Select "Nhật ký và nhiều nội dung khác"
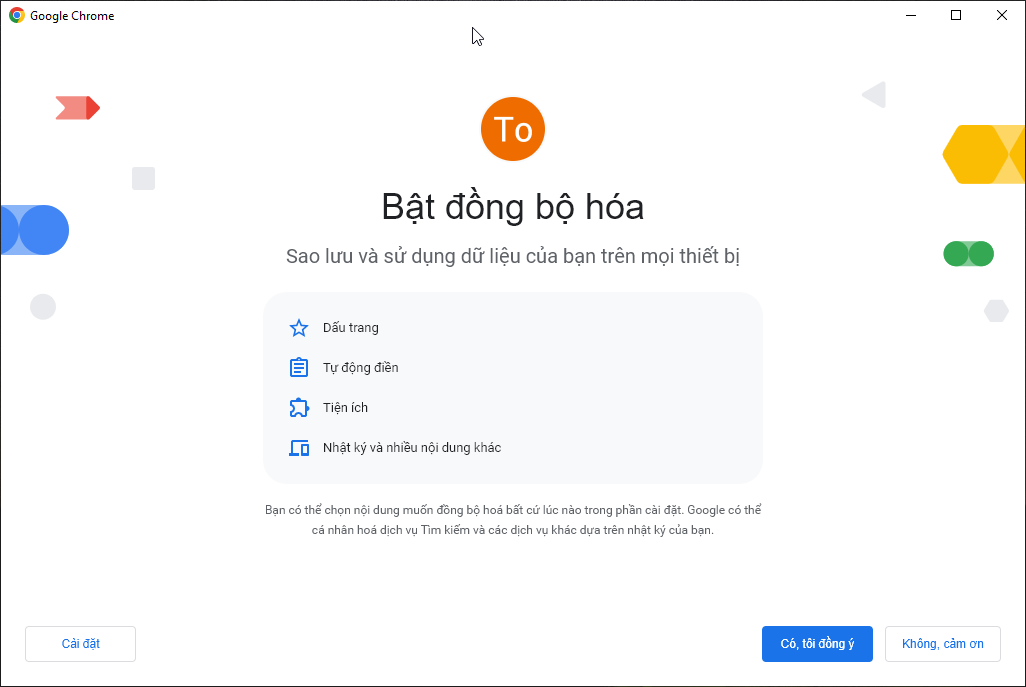This screenshot has height=687, width=1026. (x=411, y=448)
